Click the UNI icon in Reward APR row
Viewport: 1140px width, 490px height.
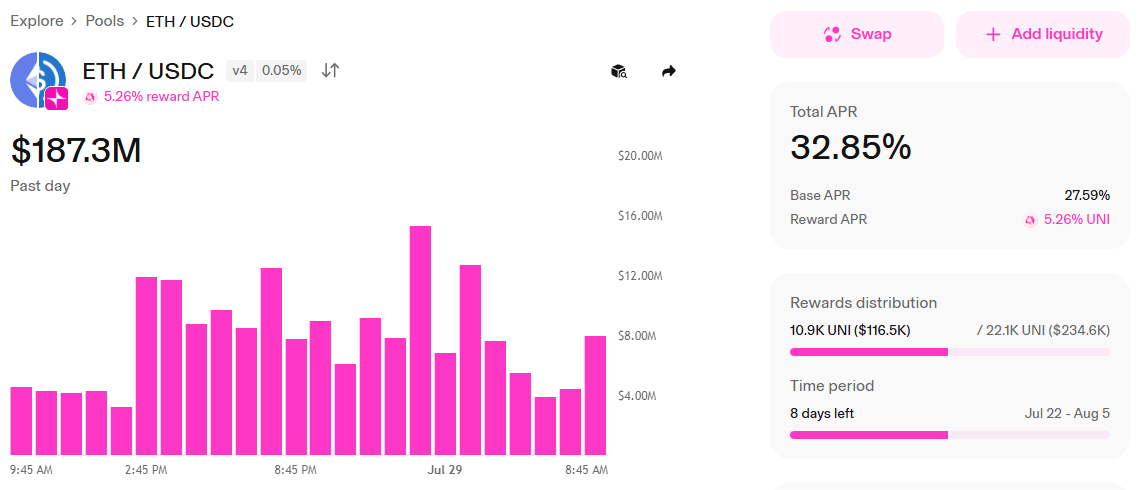(x=1030, y=220)
